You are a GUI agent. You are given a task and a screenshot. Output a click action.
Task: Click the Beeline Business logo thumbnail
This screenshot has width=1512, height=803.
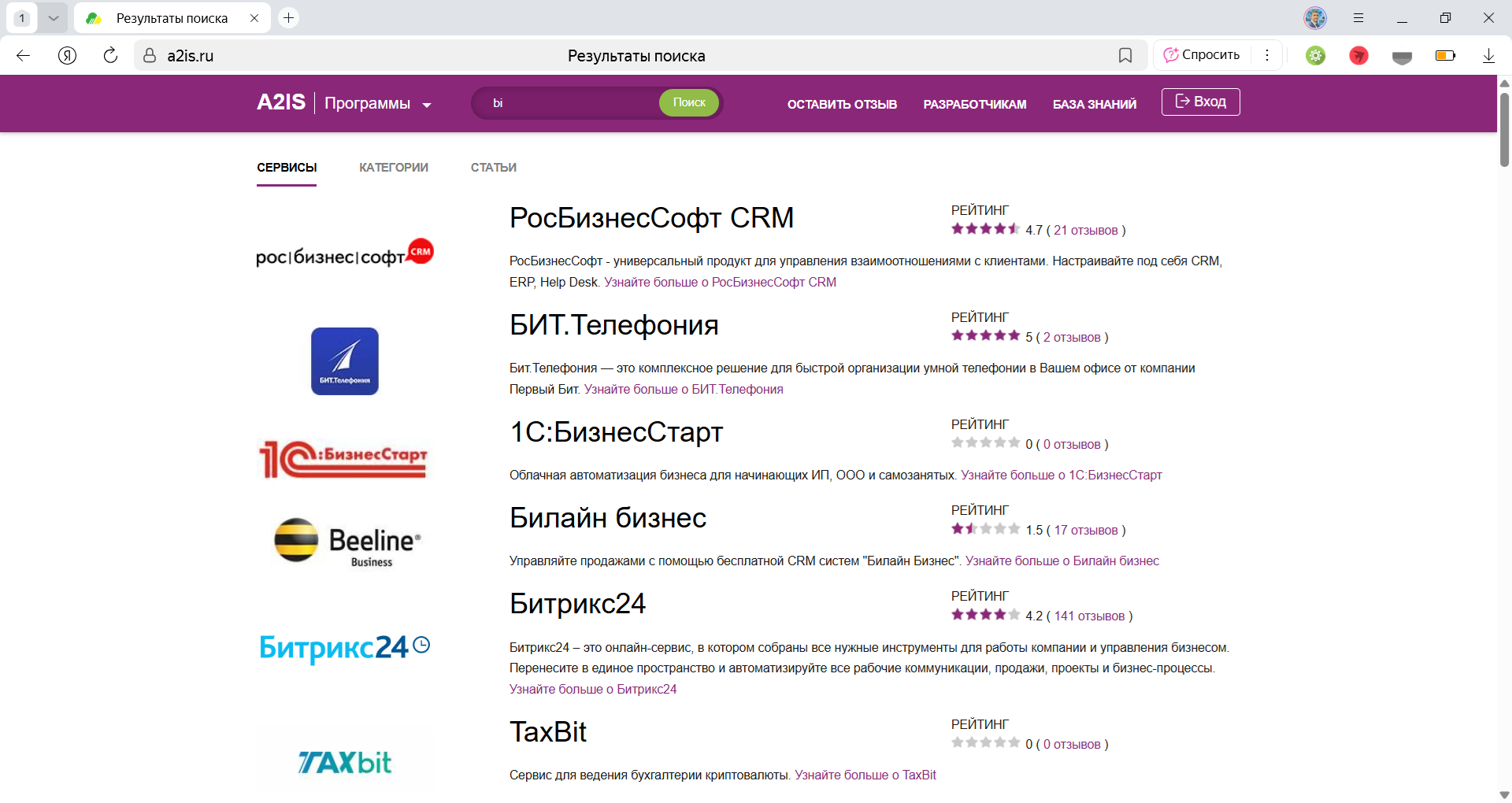click(x=346, y=542)
